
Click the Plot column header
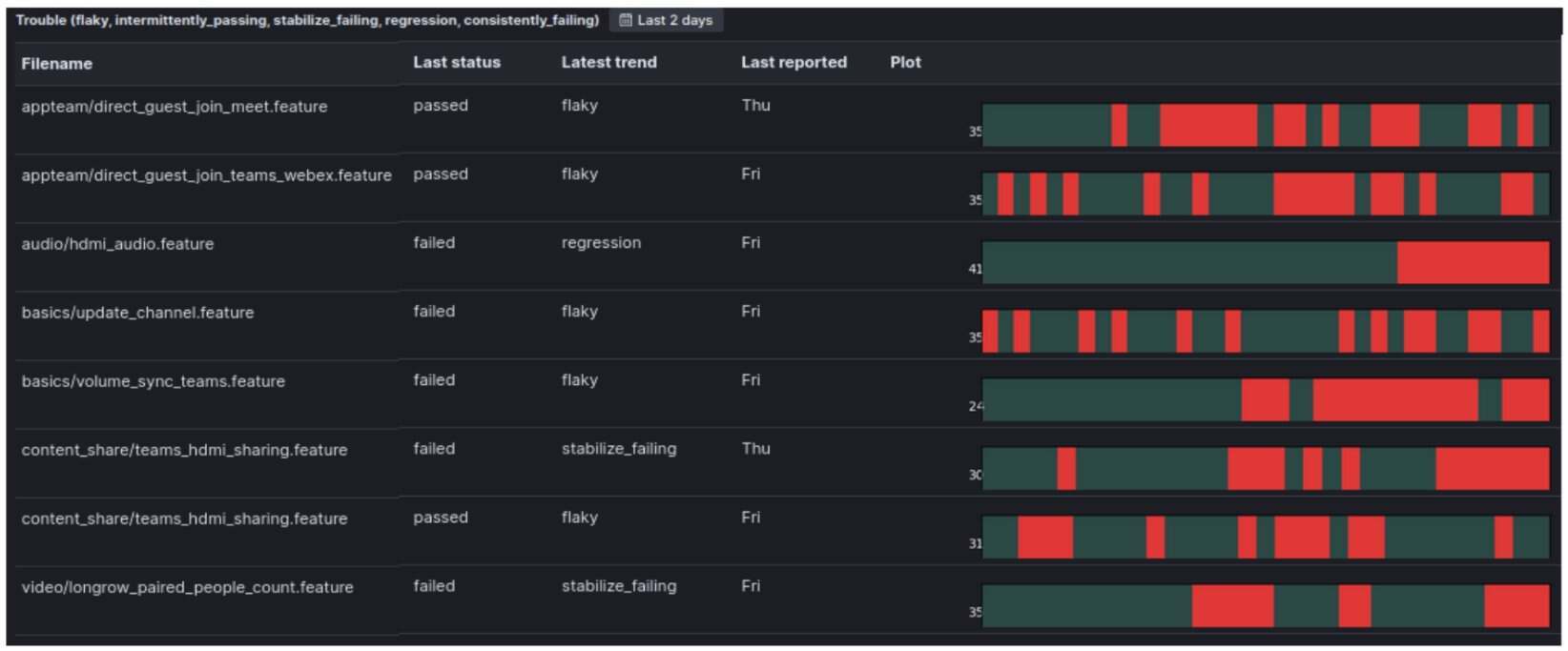tap(905, 62)
